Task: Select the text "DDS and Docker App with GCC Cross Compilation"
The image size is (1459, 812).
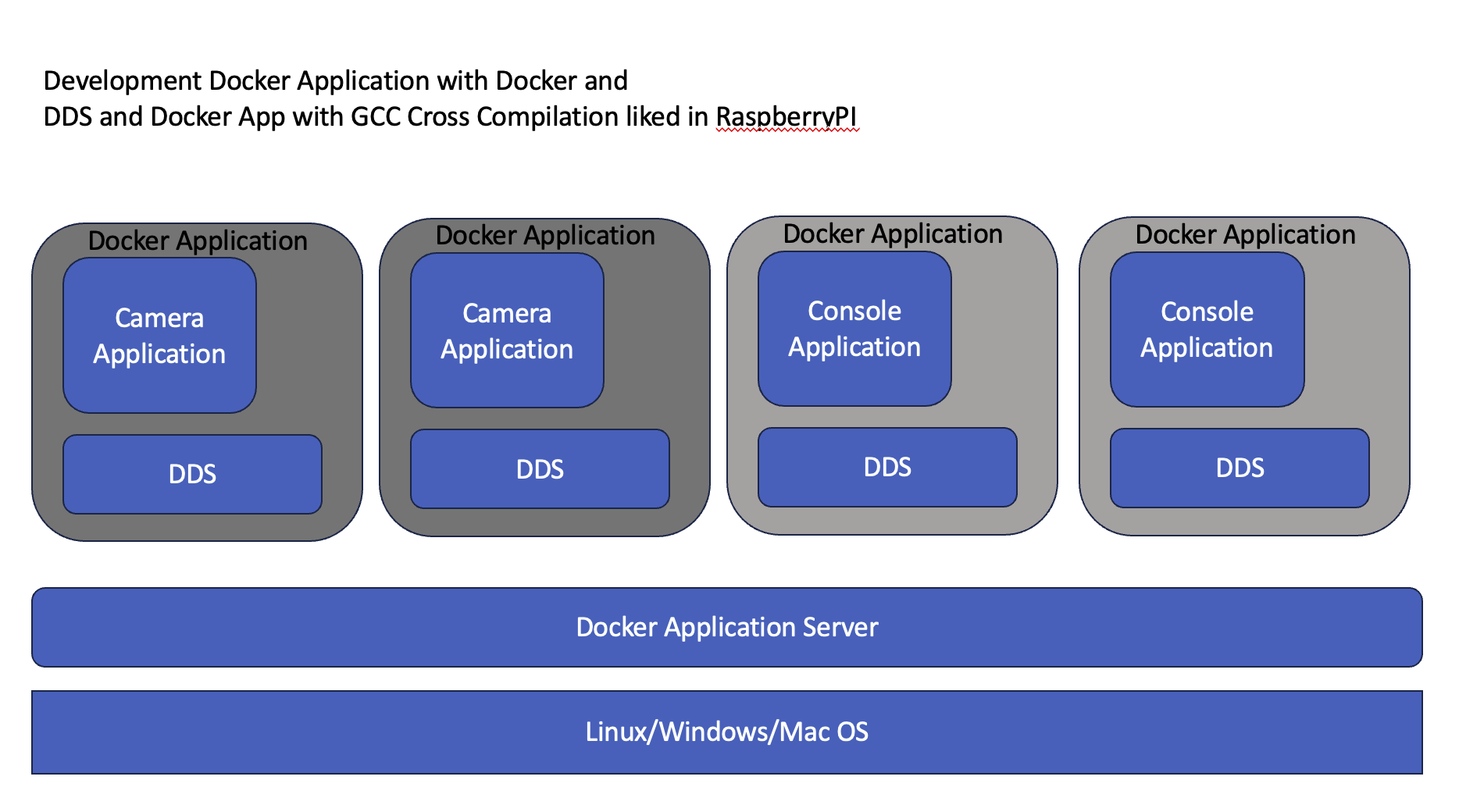Action: coord(331,117)
